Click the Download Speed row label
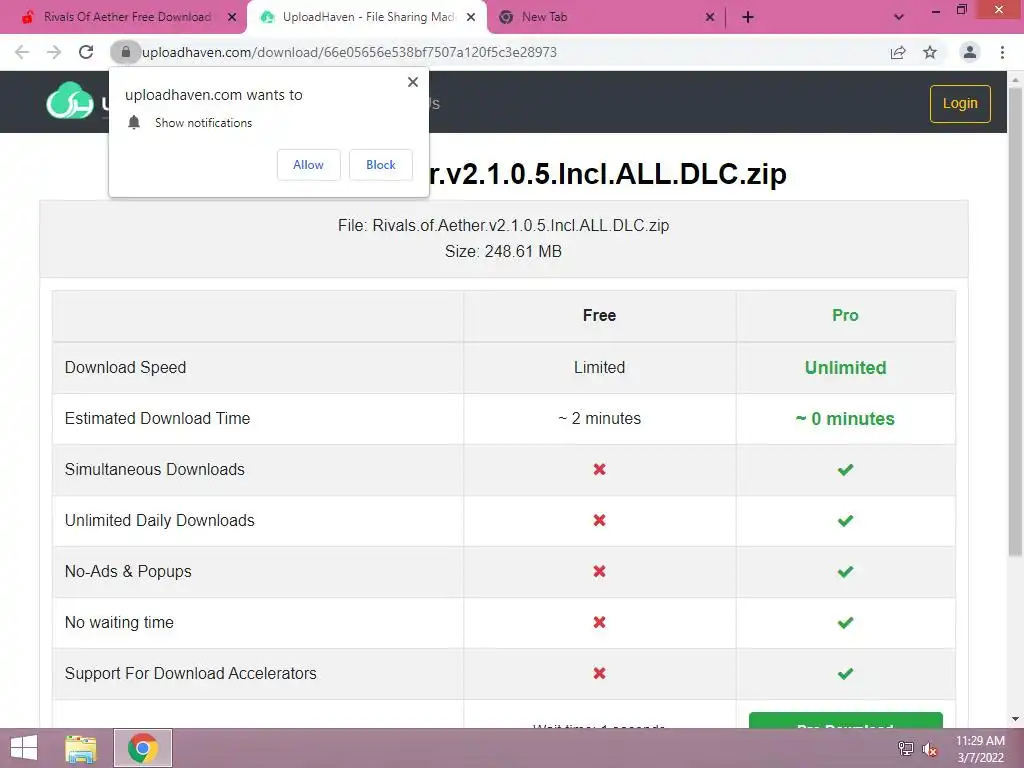 (125, 368)
